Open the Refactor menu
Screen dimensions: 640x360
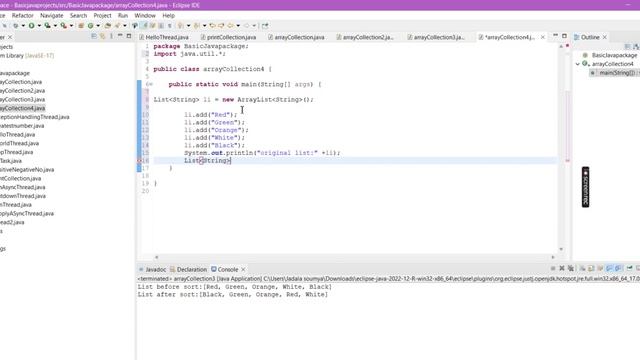pos(22,16)
